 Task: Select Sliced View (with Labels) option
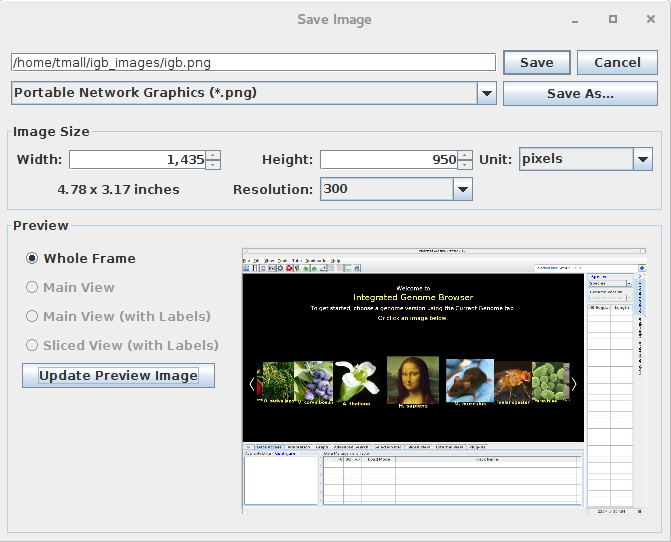[32, 345]
